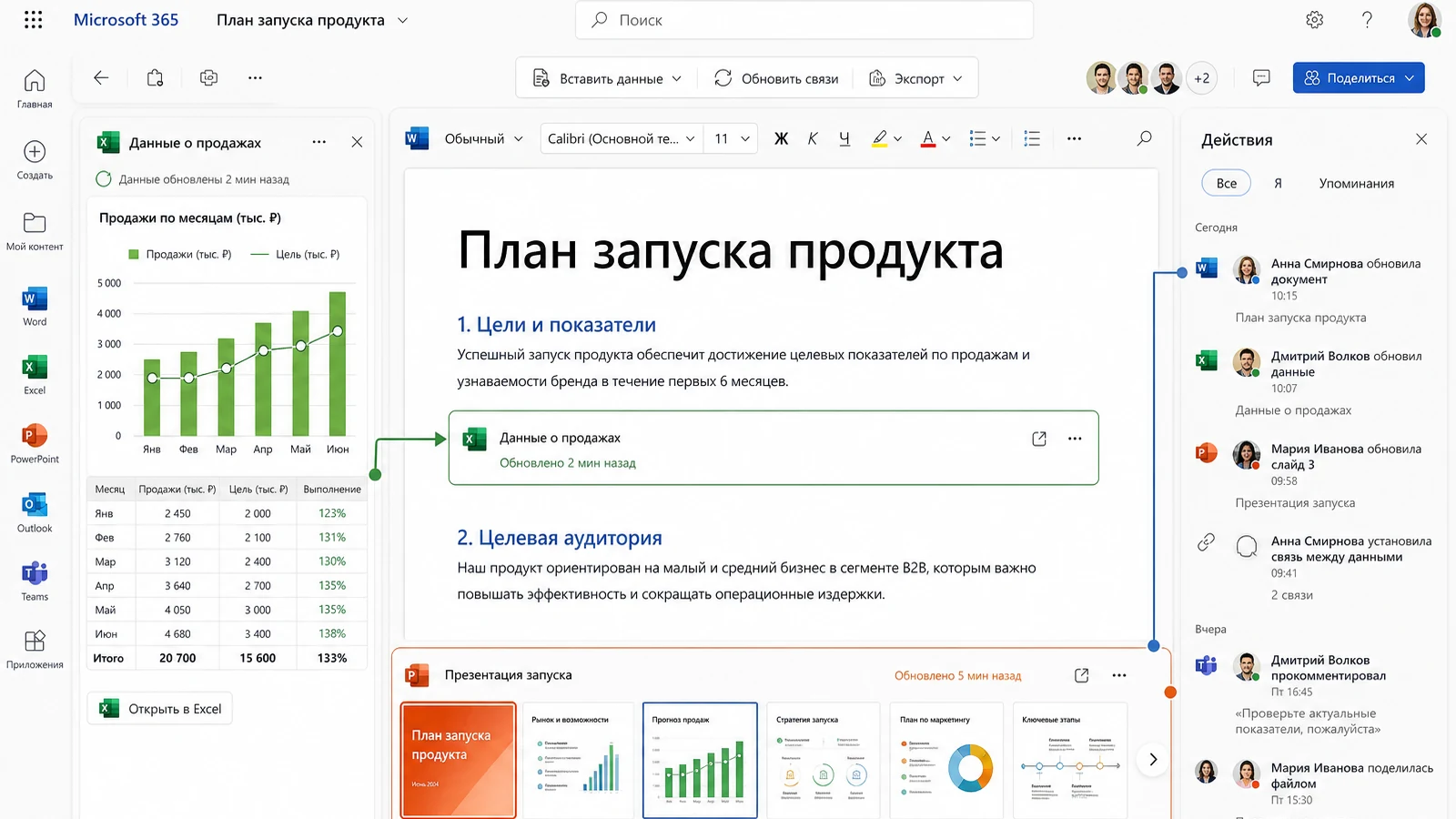Open the Обычный style dropdown
Image resolution: width=1456 pixels, height=819 pixels.
[483, 138]
